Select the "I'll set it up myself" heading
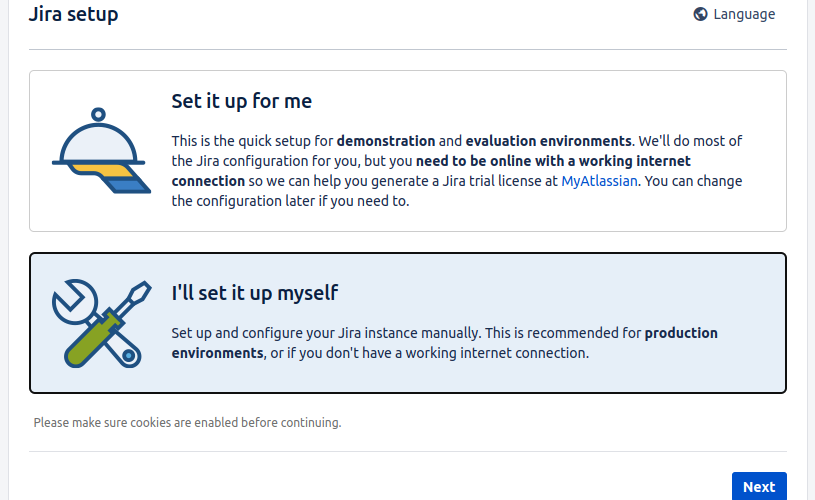 tap(255, 293)
